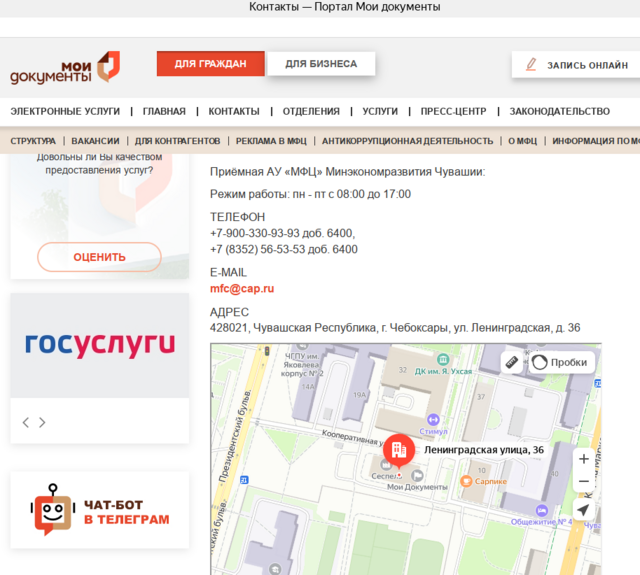Open the Услуги menu item
This screenshot has width=640, height=575.
coord(380,111)
